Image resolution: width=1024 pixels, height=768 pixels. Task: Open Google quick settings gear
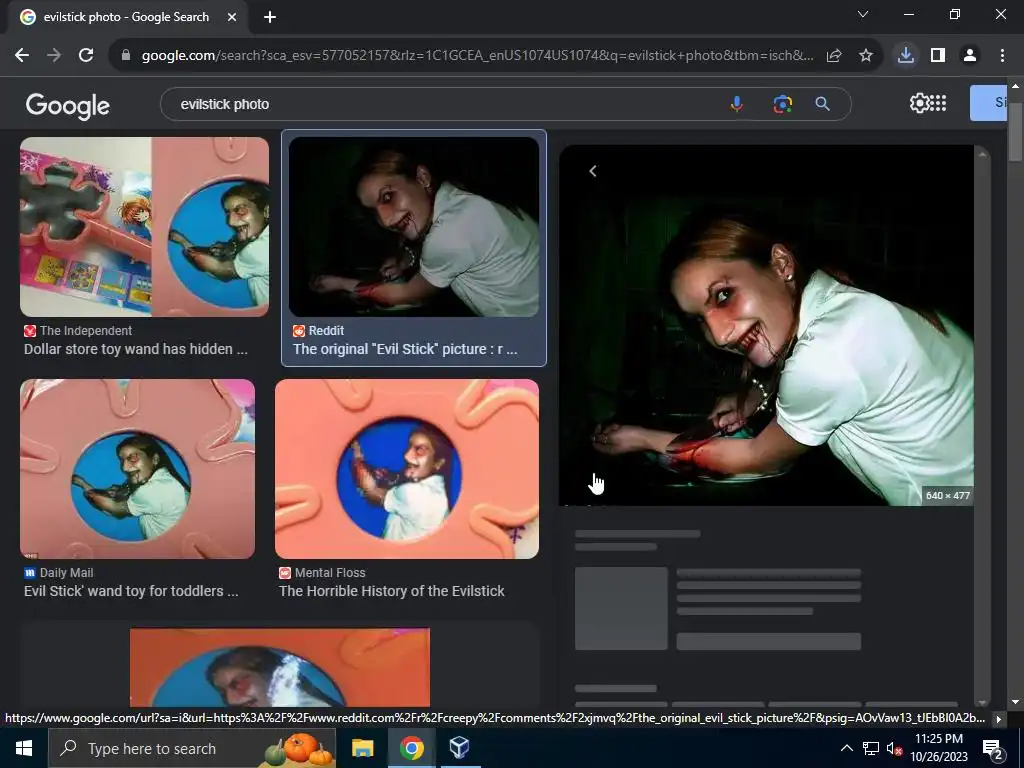click(919, 103)
